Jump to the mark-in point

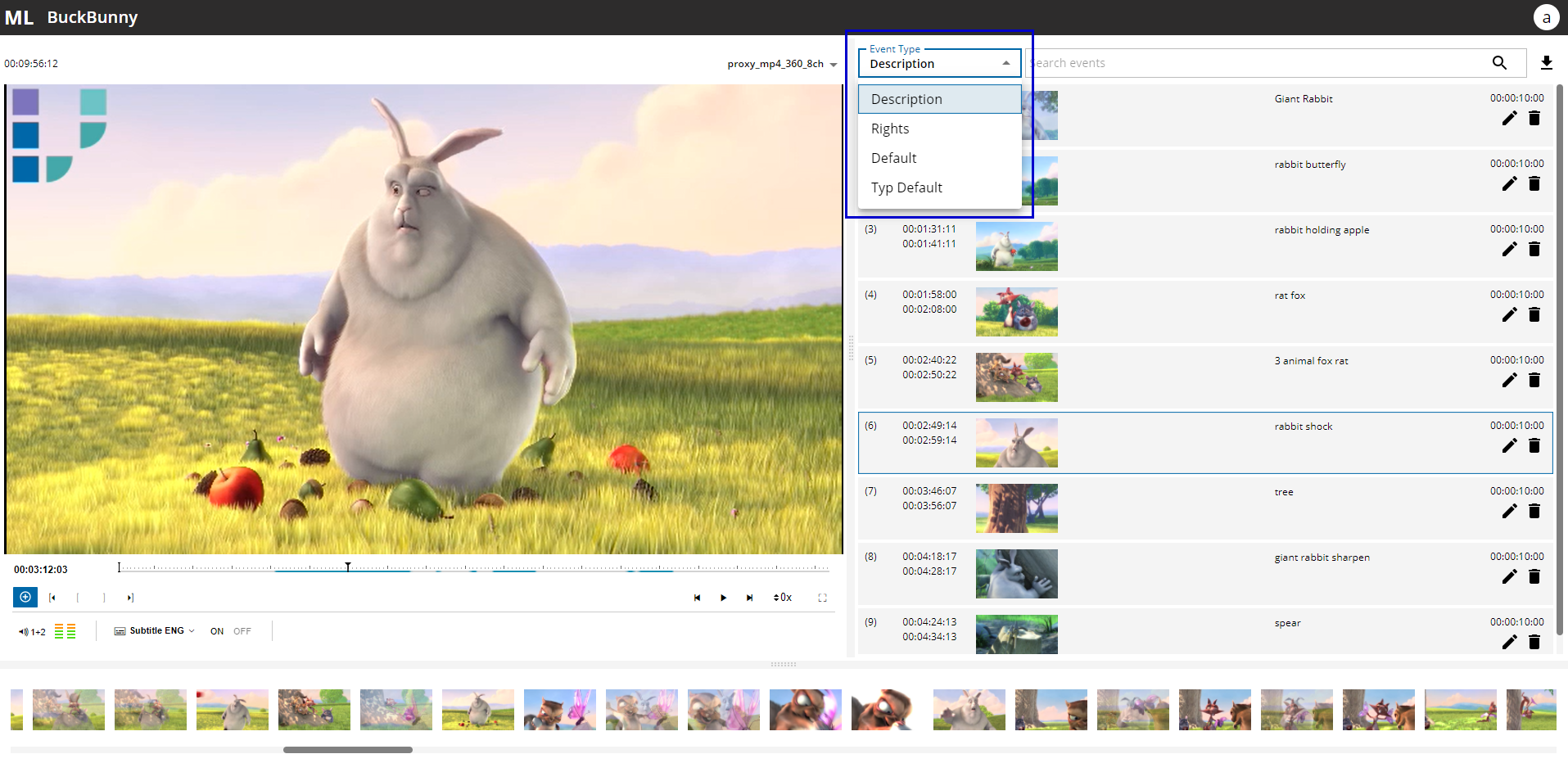pyautogui.click(x=52, y=598)
